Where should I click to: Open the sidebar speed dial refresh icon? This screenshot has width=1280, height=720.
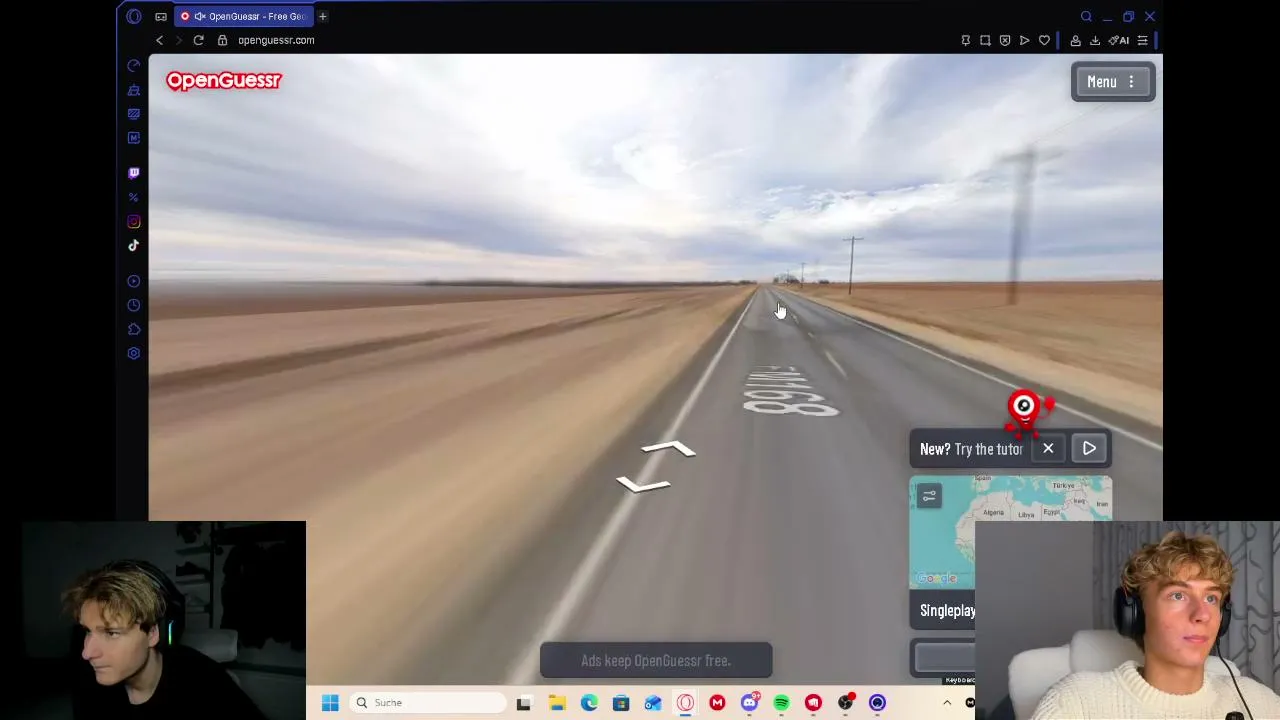134,66
